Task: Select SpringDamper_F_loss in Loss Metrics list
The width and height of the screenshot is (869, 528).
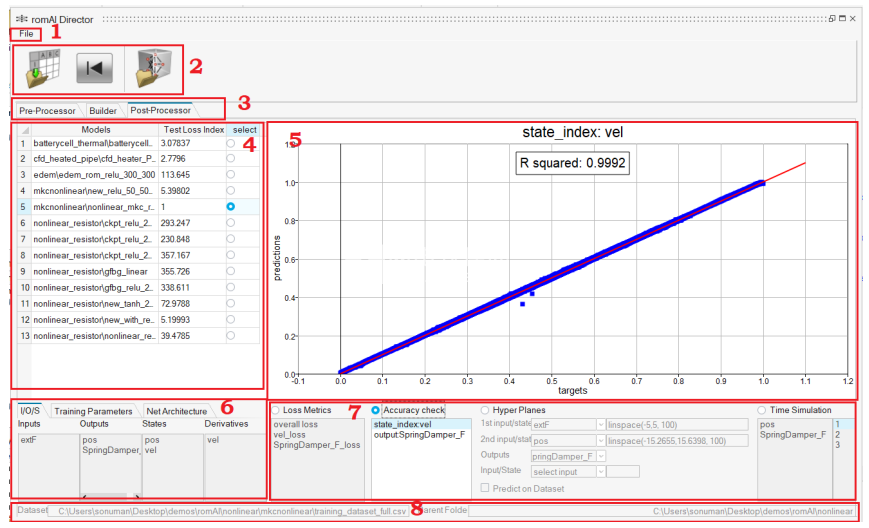Action: [316, 445]
